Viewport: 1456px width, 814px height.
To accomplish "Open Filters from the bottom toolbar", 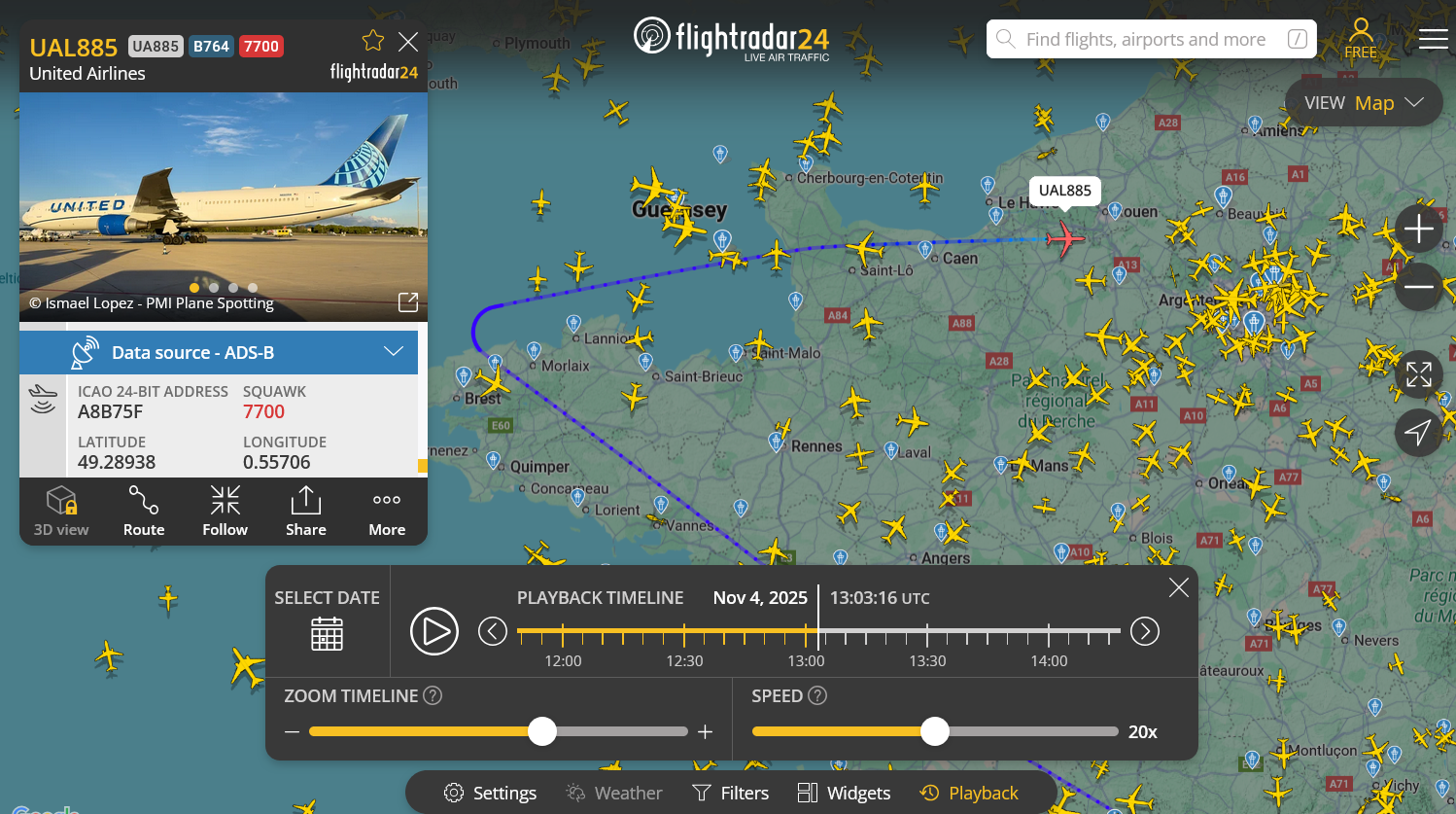I will [x=730, y=793].
